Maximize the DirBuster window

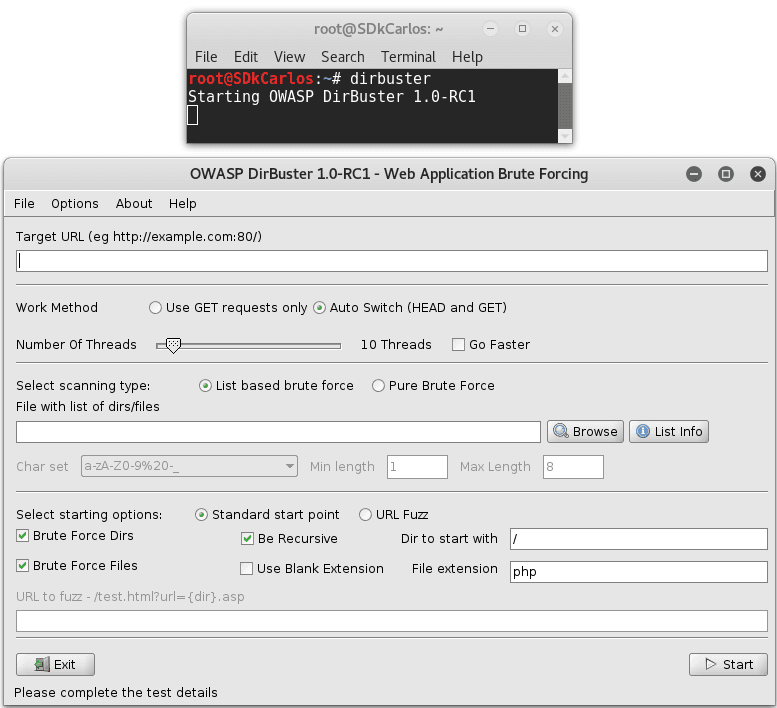pos(726,174)
